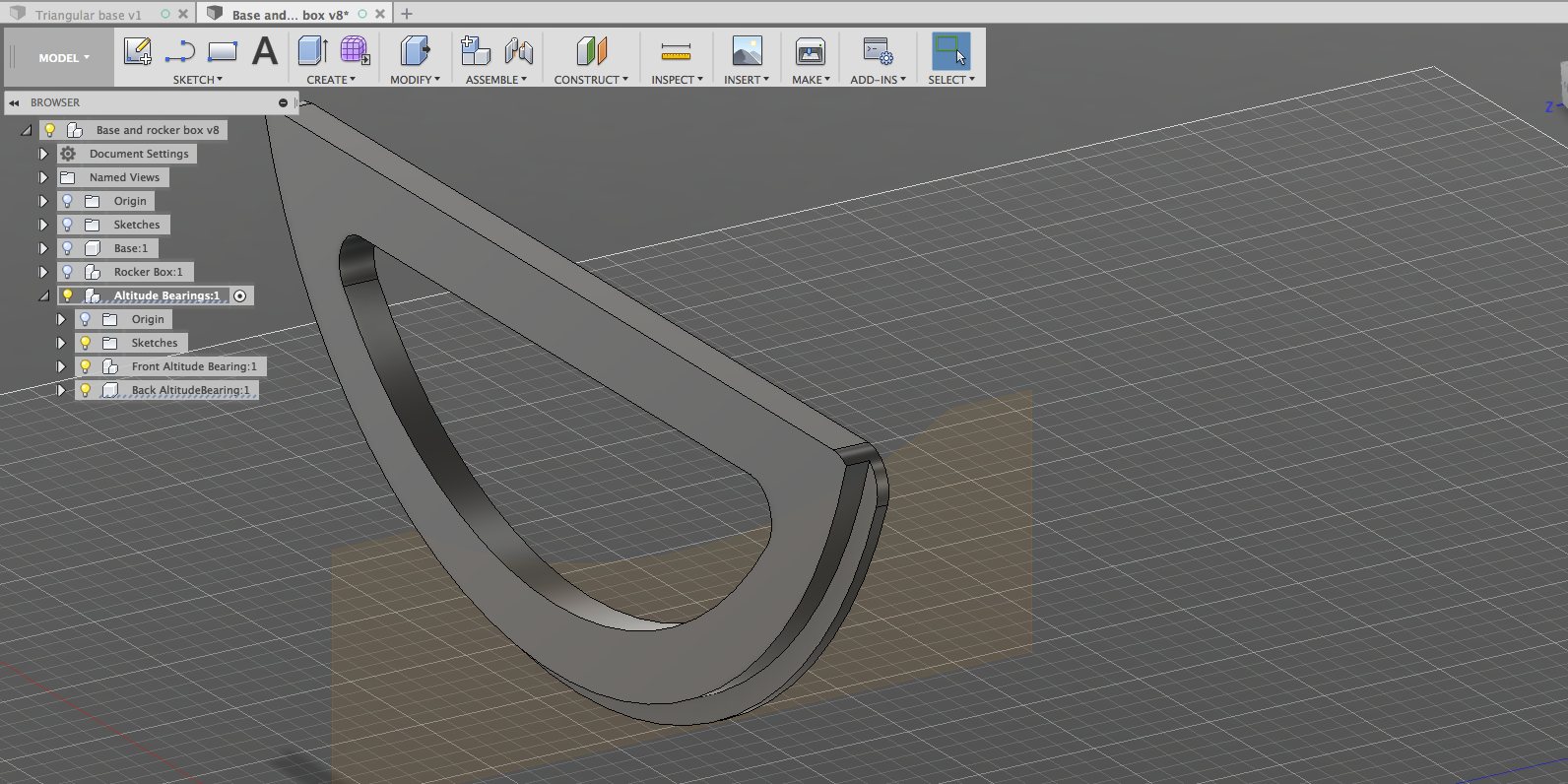Toggle Front Altitude Bearing:1 visibility bulb

coord(86,366)
